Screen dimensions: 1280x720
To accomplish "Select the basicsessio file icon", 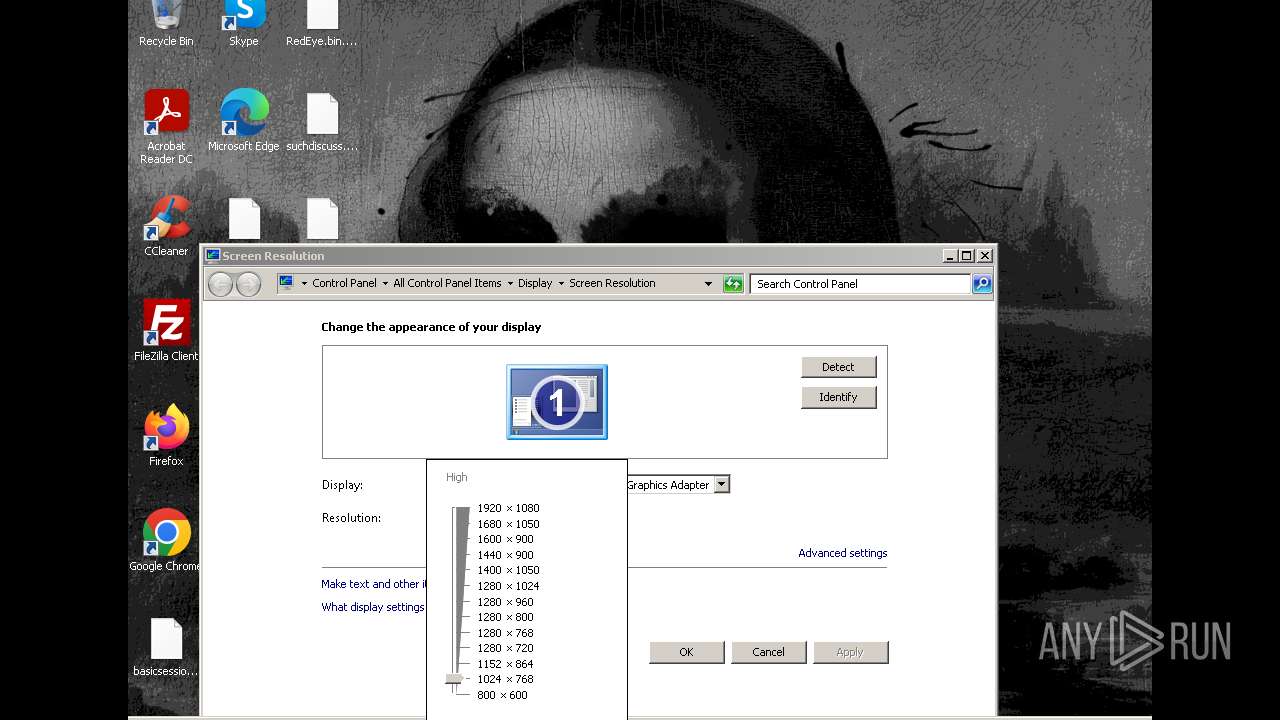I will click(166, 646).
